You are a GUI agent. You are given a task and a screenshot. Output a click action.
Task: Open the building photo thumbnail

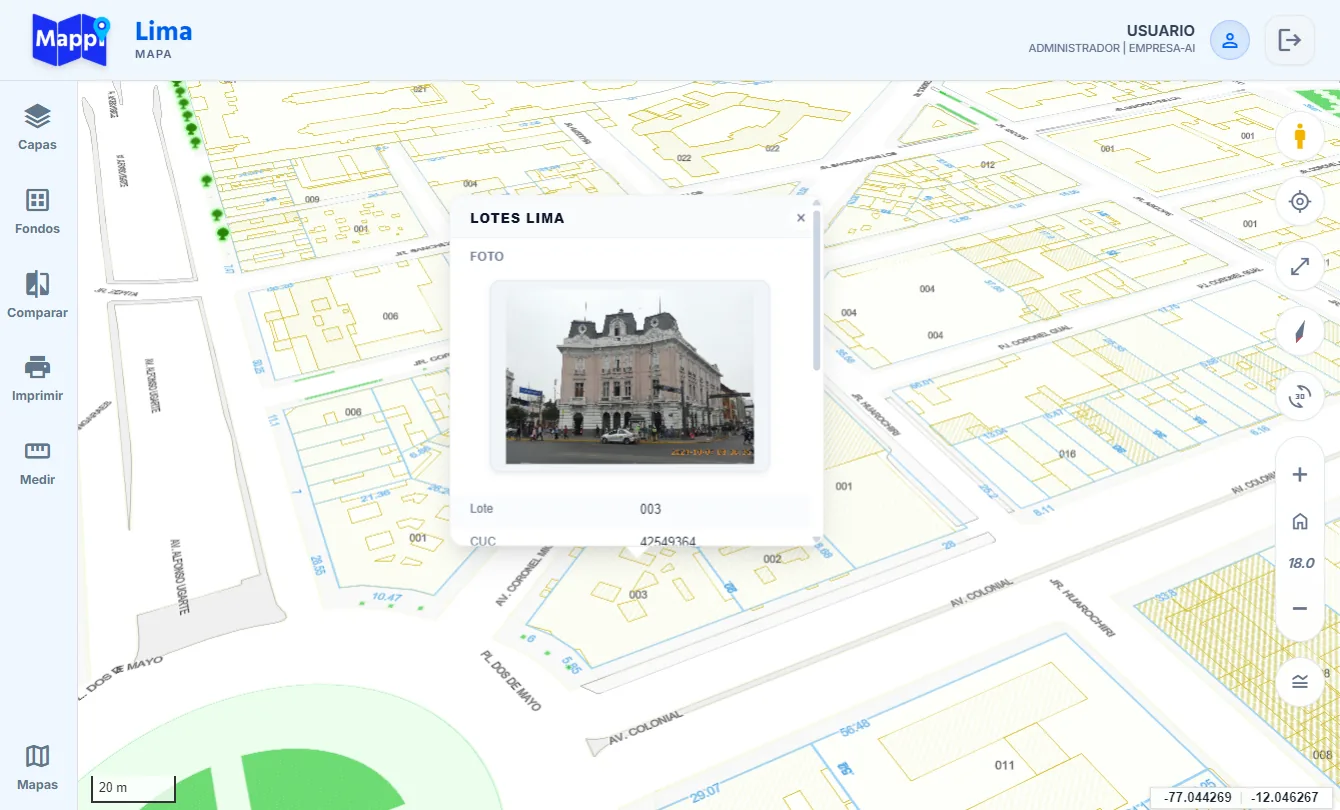(x=630, y=376)
